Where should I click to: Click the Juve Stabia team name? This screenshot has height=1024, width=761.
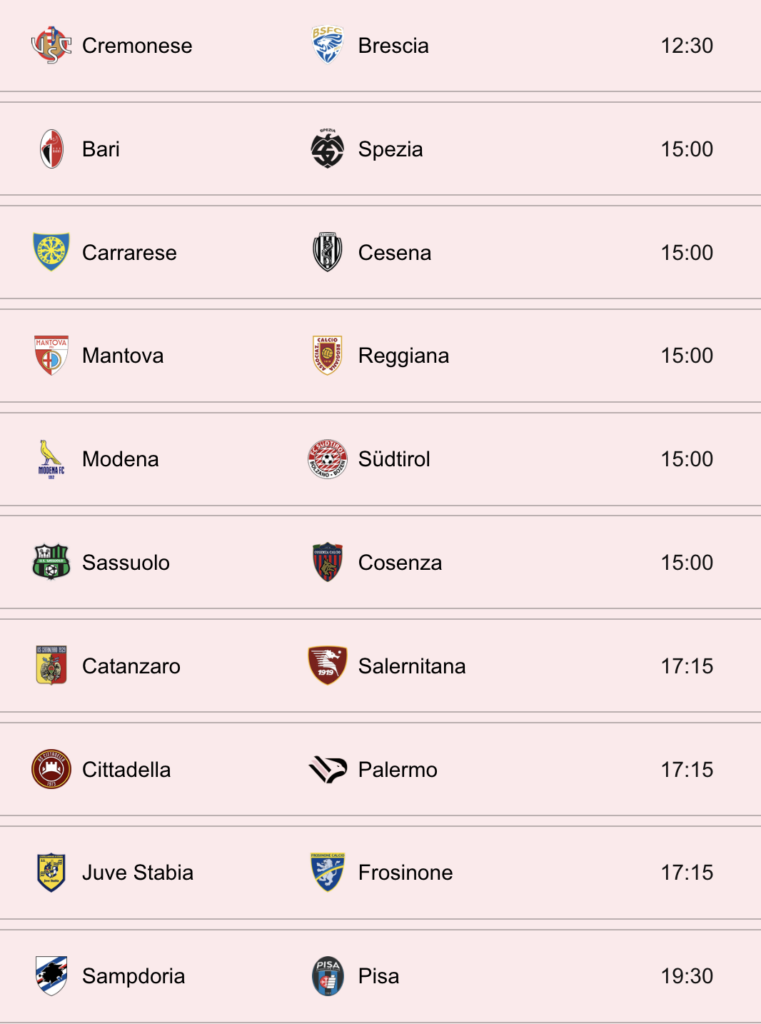click(137, 872)
